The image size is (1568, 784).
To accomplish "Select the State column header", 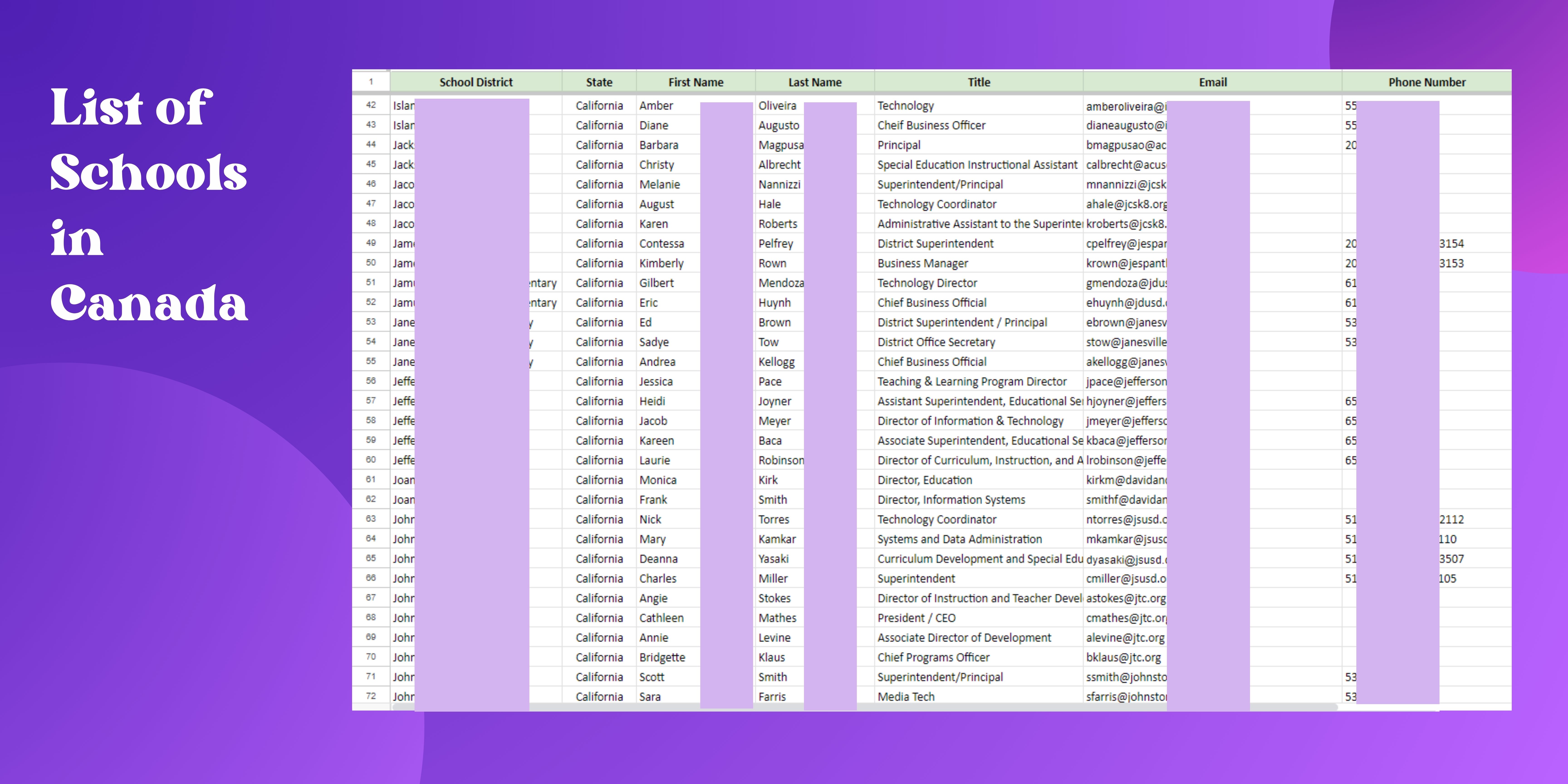I will pyautogui.click(x=599, y=82).
